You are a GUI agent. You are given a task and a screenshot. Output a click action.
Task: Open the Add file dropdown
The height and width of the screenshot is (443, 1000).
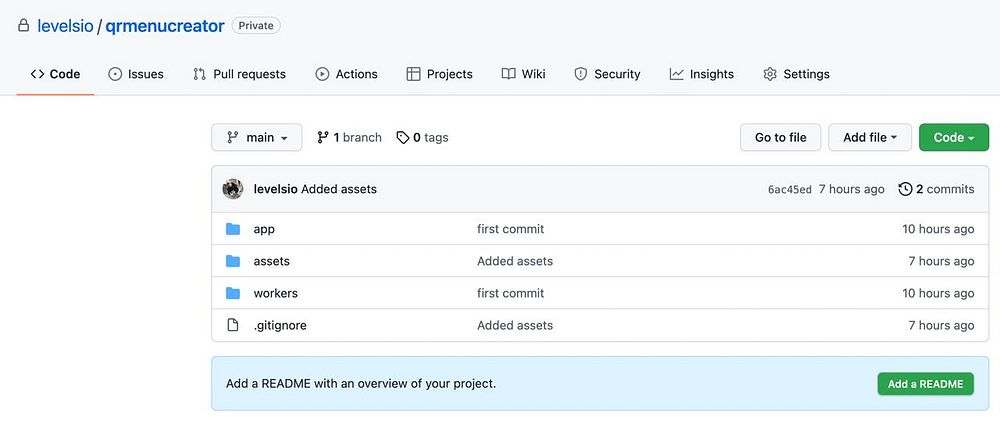click(869, 137)
